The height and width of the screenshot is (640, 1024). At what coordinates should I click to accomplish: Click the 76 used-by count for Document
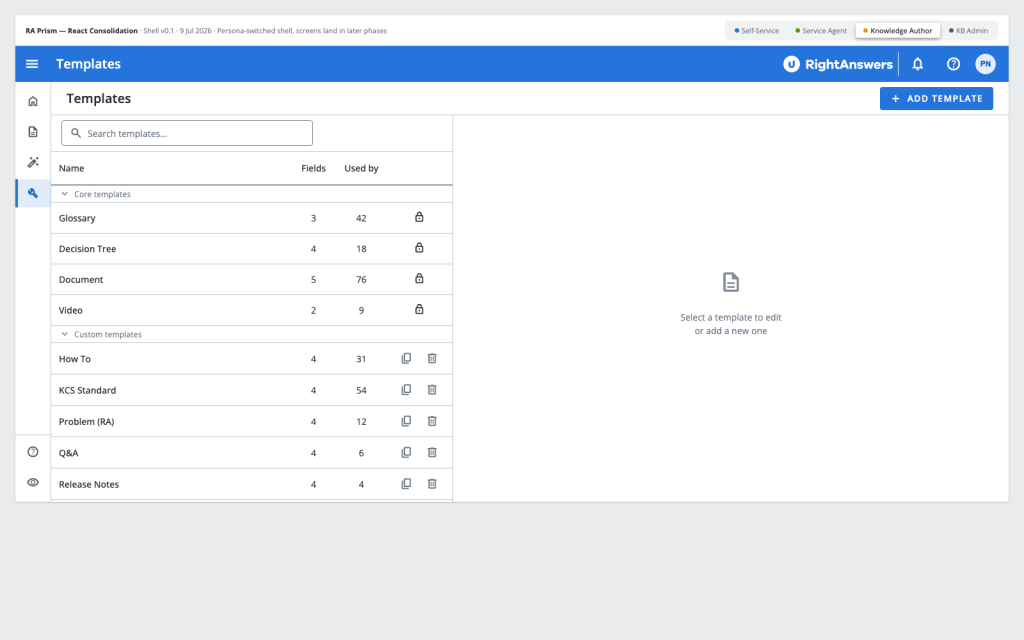361,280
